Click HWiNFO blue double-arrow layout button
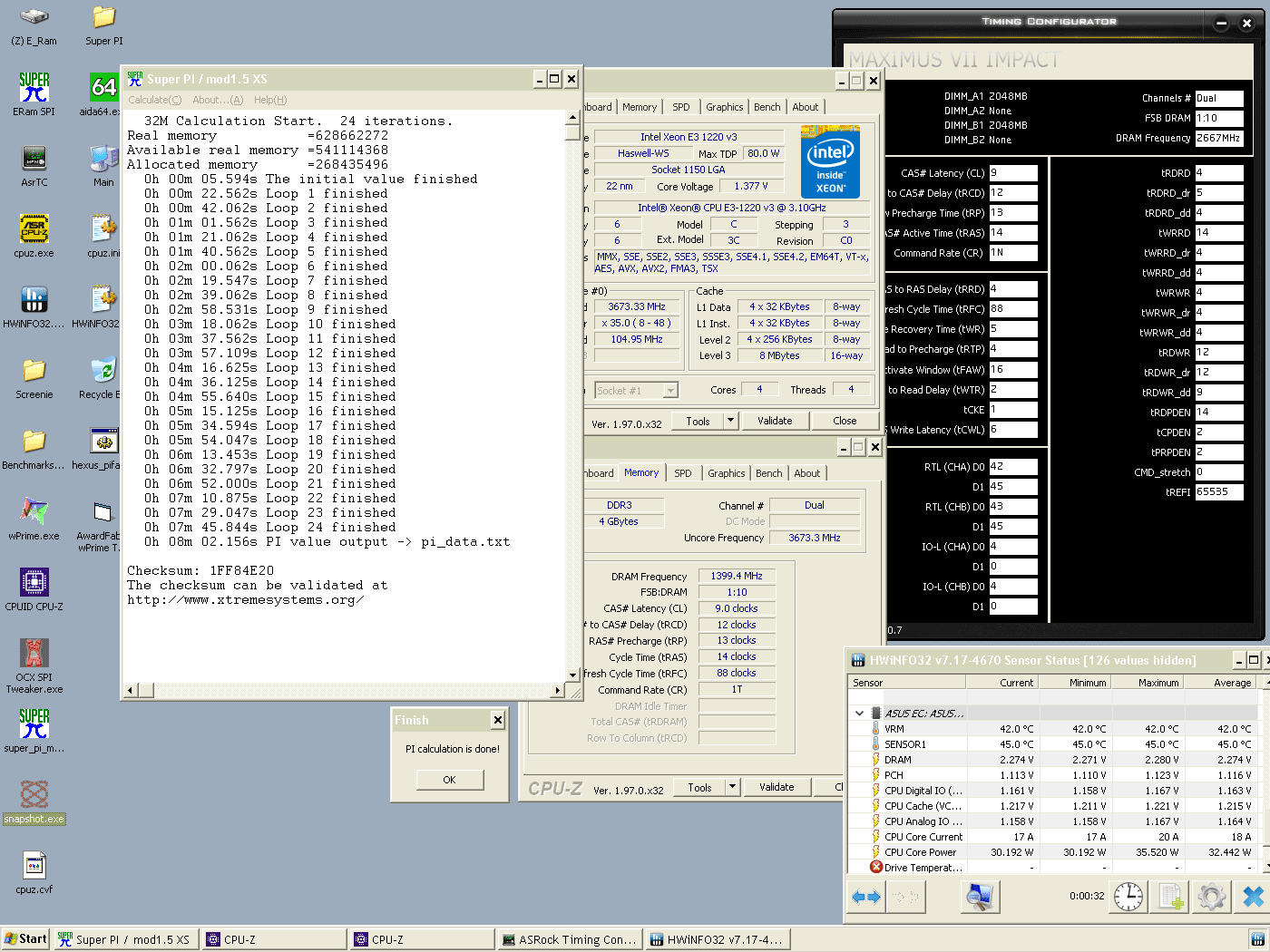The image size is (1270, 952). pyautogui.click(x=866, y=897)
